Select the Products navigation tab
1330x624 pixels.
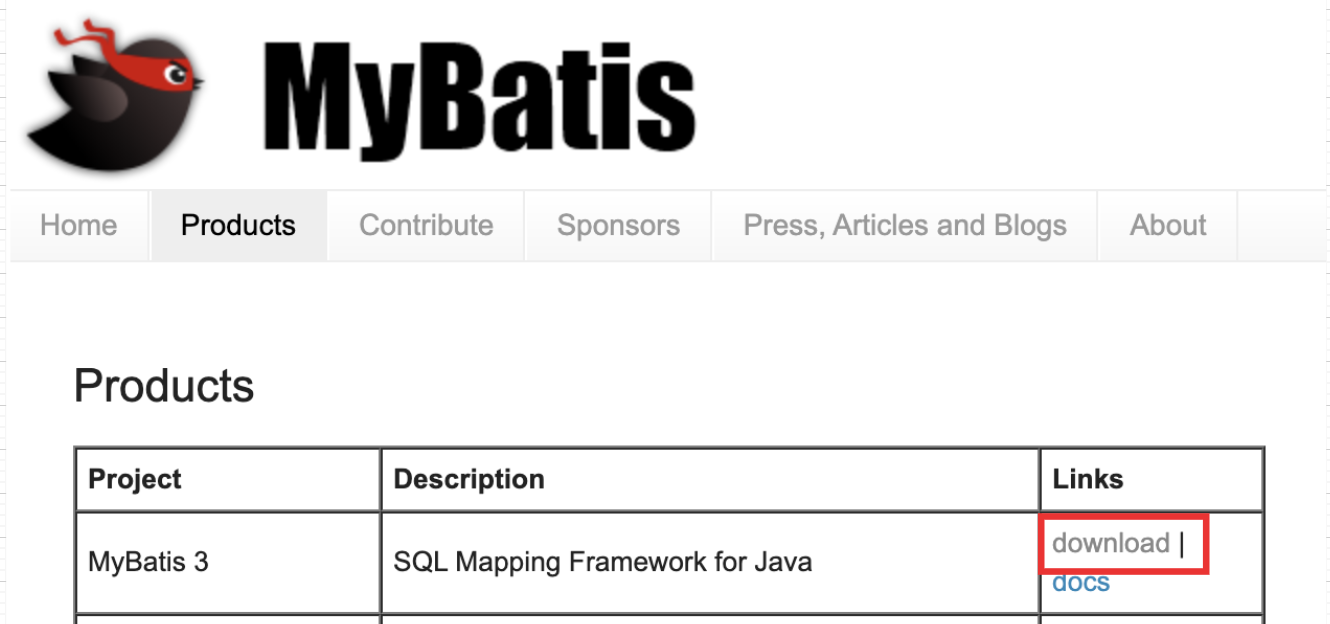pos(238,225)
